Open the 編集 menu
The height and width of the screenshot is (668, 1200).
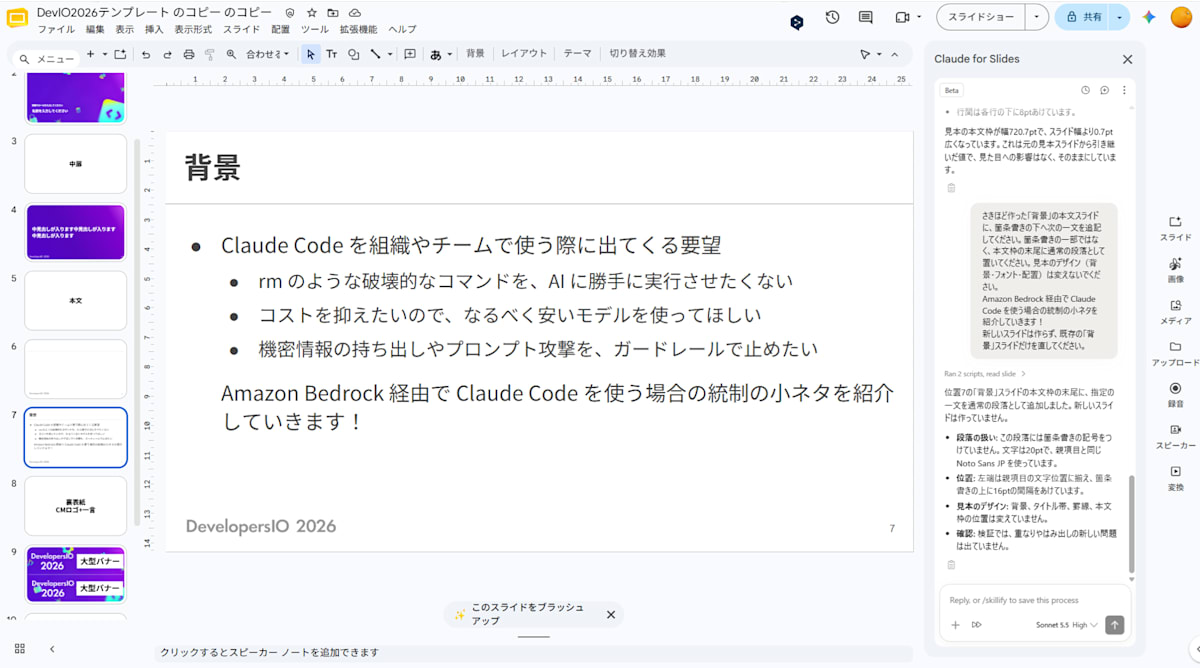[95, 29]
